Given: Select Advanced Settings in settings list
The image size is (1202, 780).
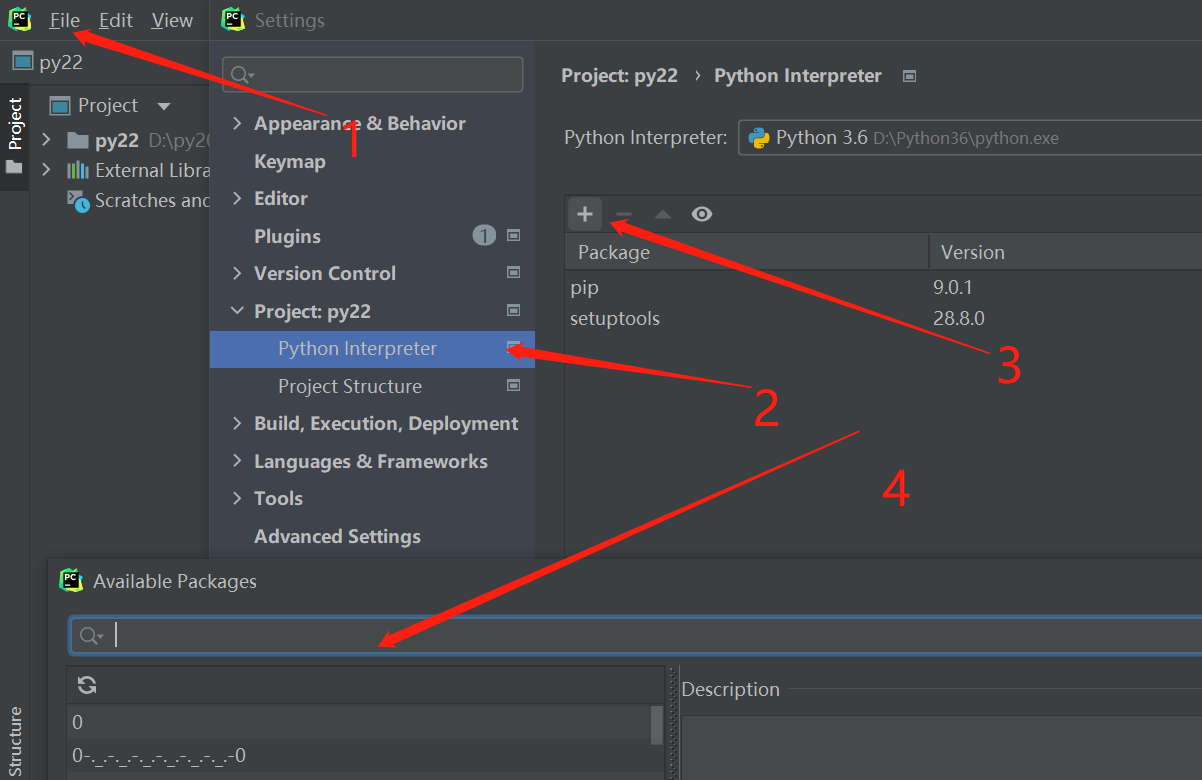Looking at the screenshot, I should tap(337, 536).
